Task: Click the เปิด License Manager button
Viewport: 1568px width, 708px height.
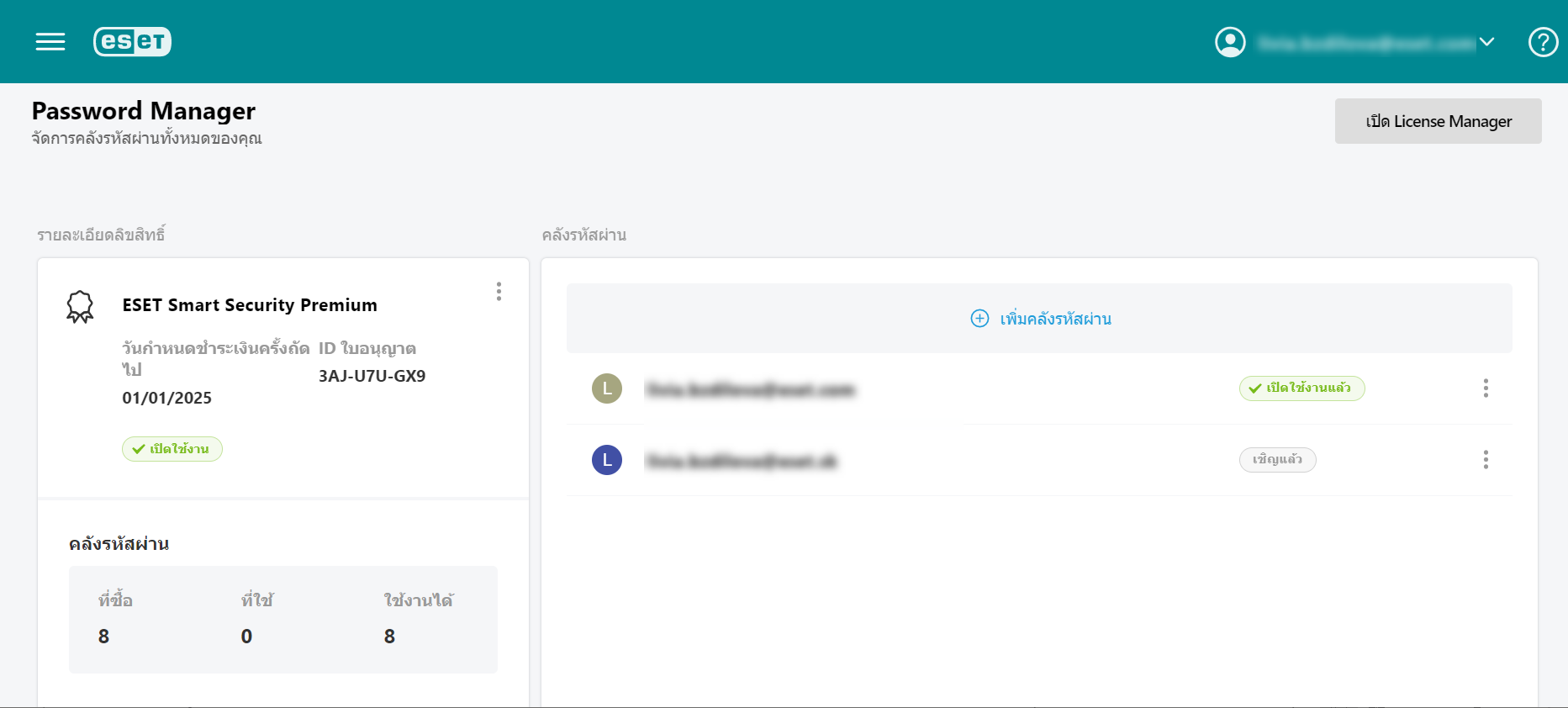Action: click(x=1438, y=121)
